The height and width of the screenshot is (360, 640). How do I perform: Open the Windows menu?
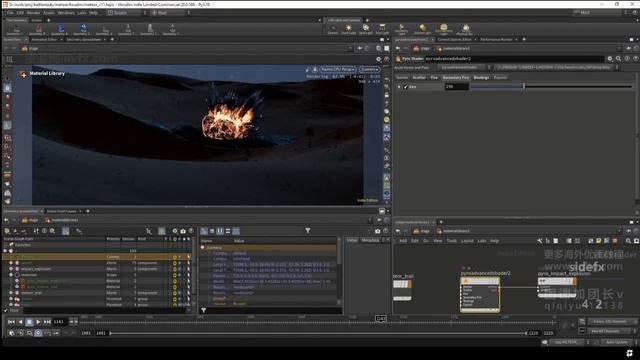point(66,13)
